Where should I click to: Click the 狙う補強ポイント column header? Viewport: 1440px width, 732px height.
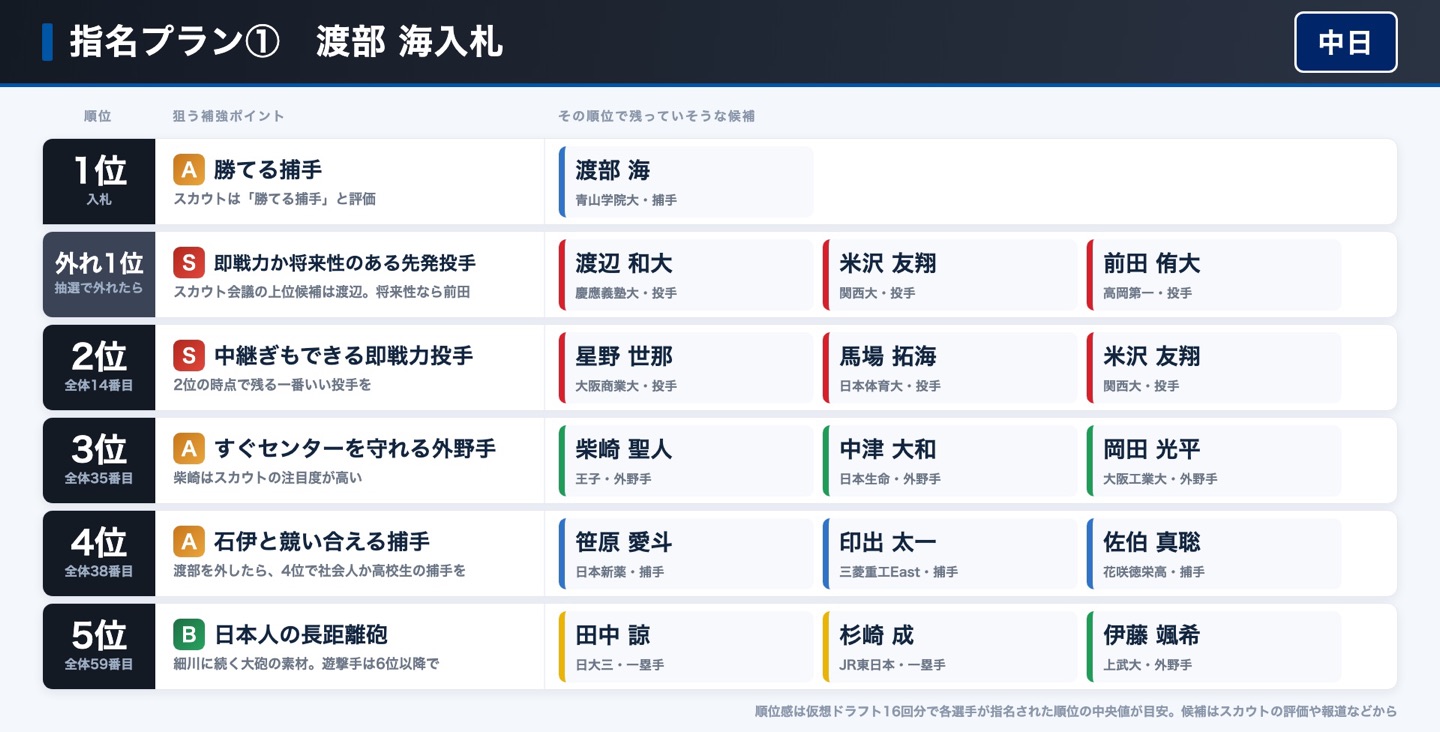pos(229,116)
